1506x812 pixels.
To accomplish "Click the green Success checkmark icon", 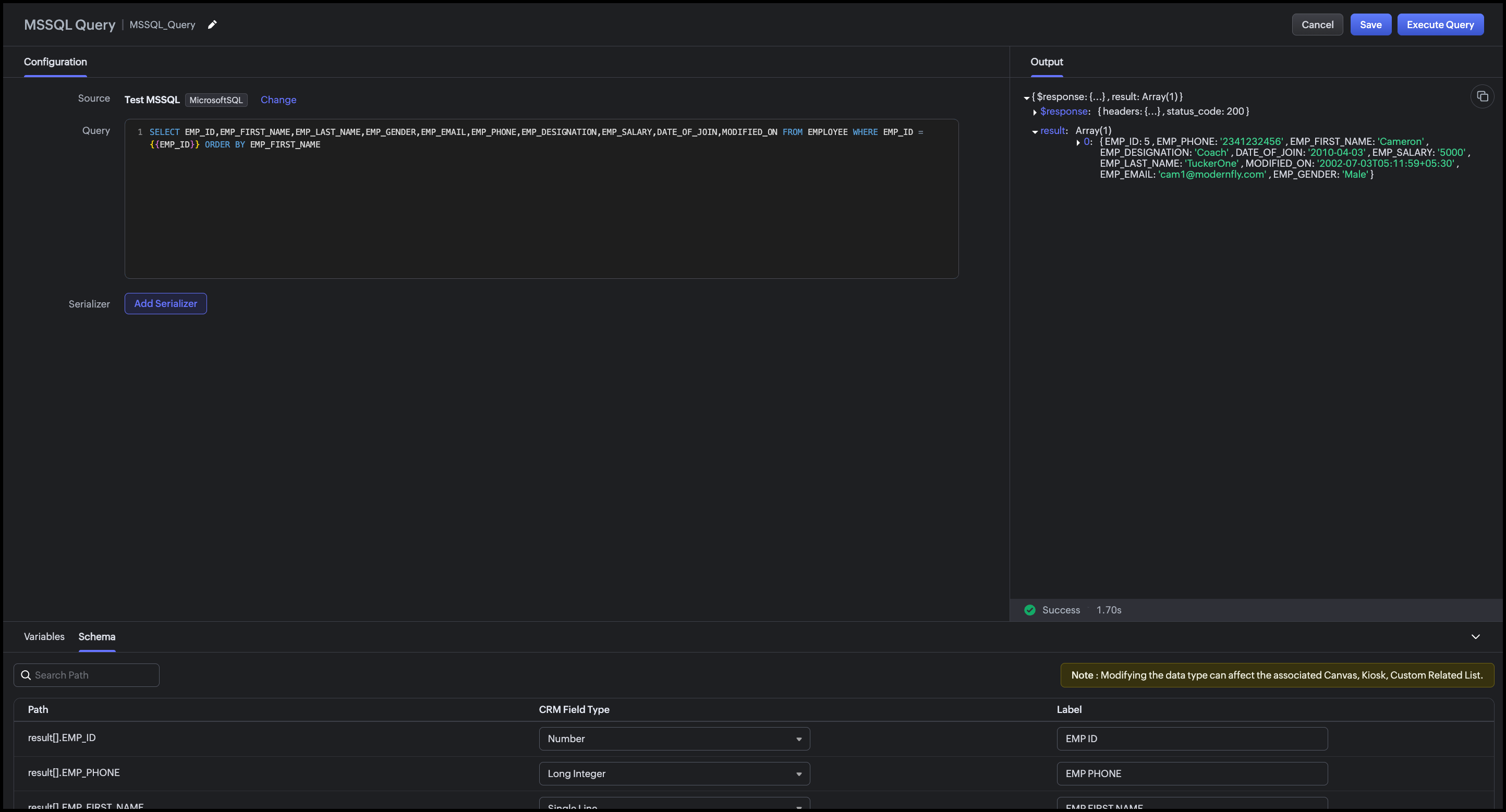I will click(x=1030, y=610).
